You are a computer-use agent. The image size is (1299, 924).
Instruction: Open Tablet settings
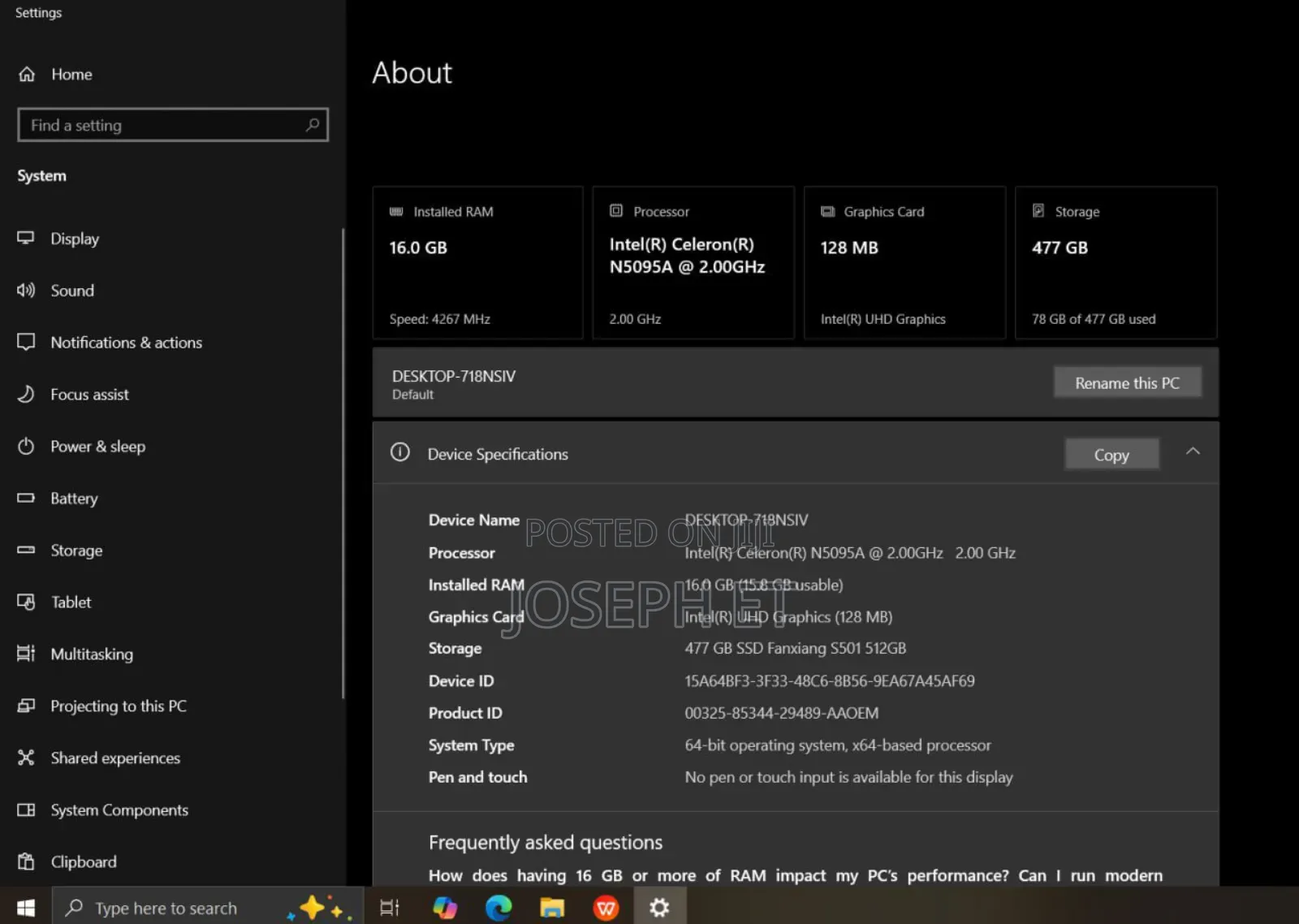pos(71,602)
